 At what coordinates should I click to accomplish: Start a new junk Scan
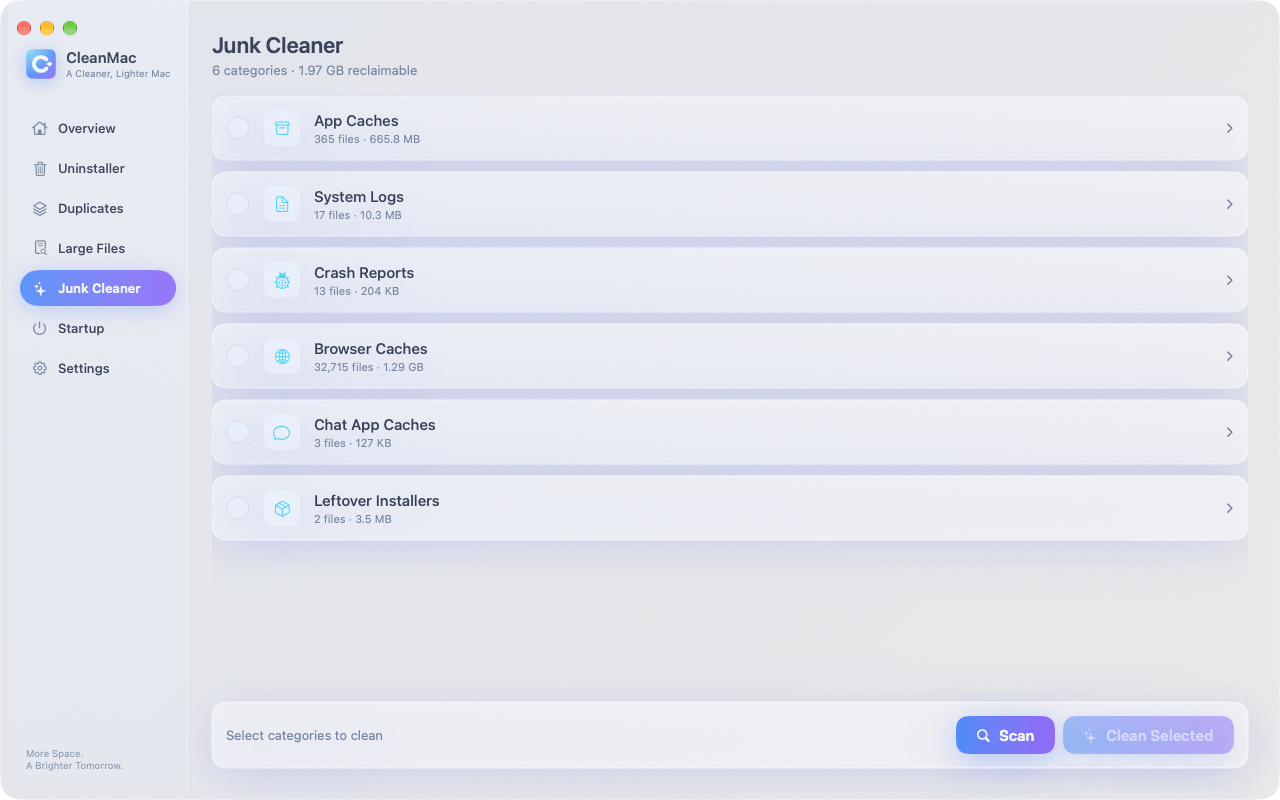(1005, 735)
